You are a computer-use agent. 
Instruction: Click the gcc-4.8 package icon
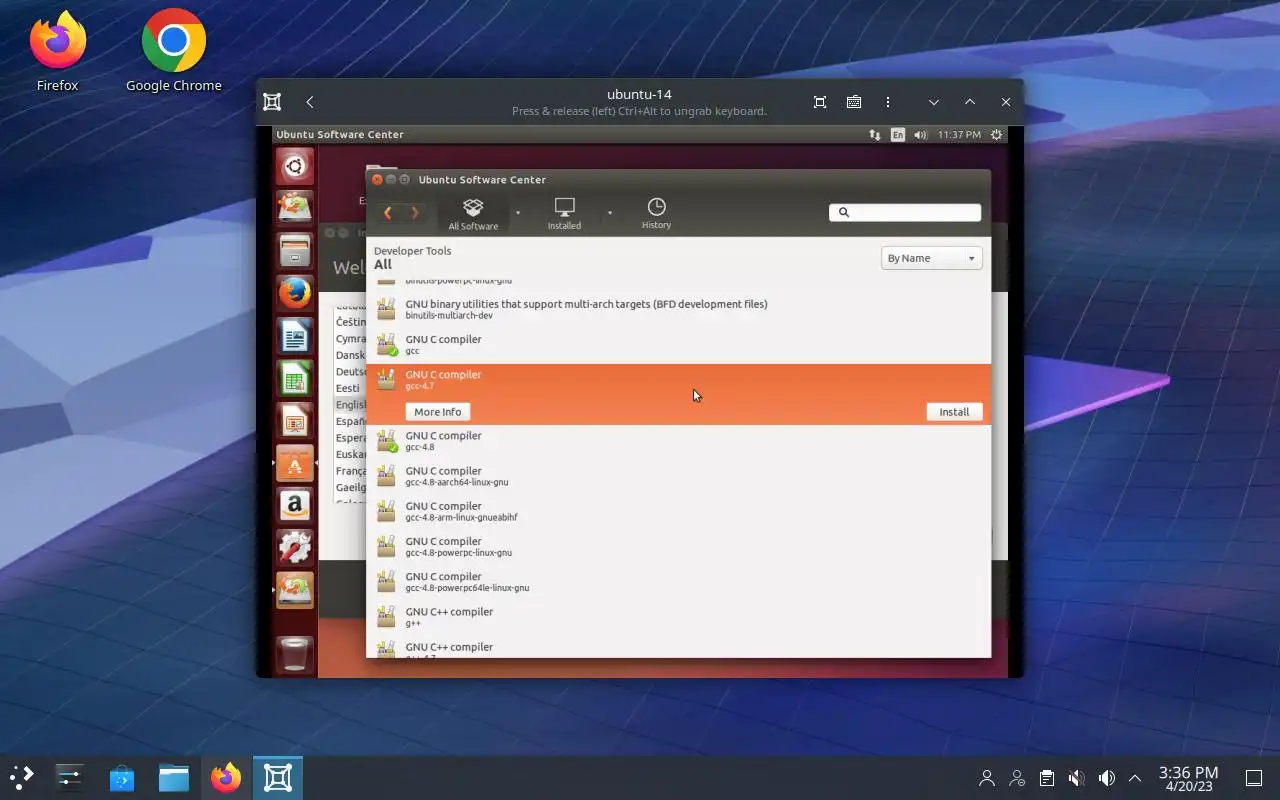coord(386,441)
